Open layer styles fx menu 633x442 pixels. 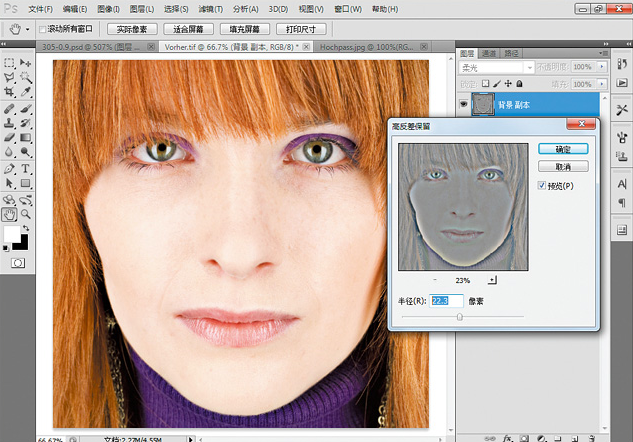(x=507, y=438)
